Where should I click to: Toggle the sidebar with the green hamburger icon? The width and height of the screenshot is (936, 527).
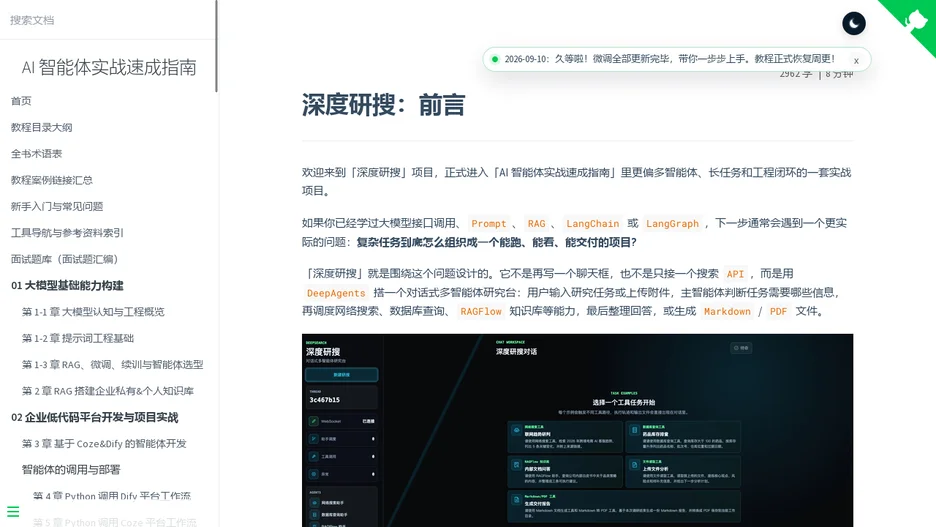coord(13,511)
